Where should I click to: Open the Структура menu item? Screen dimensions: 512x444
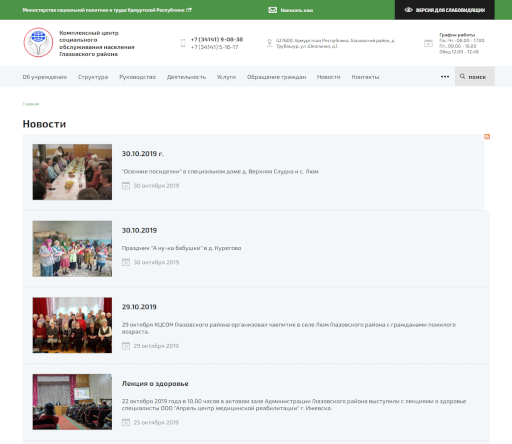click(93, 77)
